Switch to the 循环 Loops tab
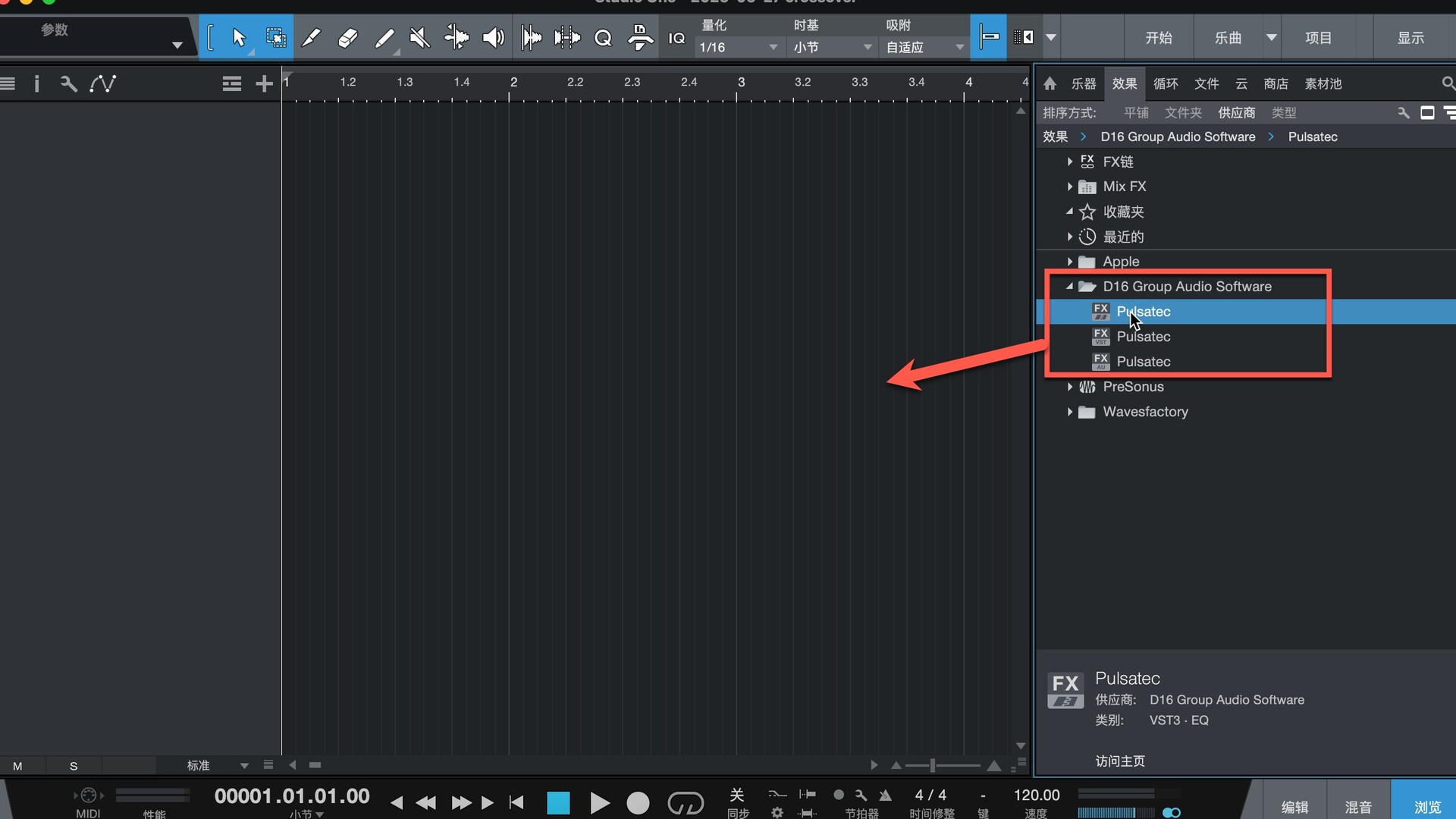 click(1165, 83)
